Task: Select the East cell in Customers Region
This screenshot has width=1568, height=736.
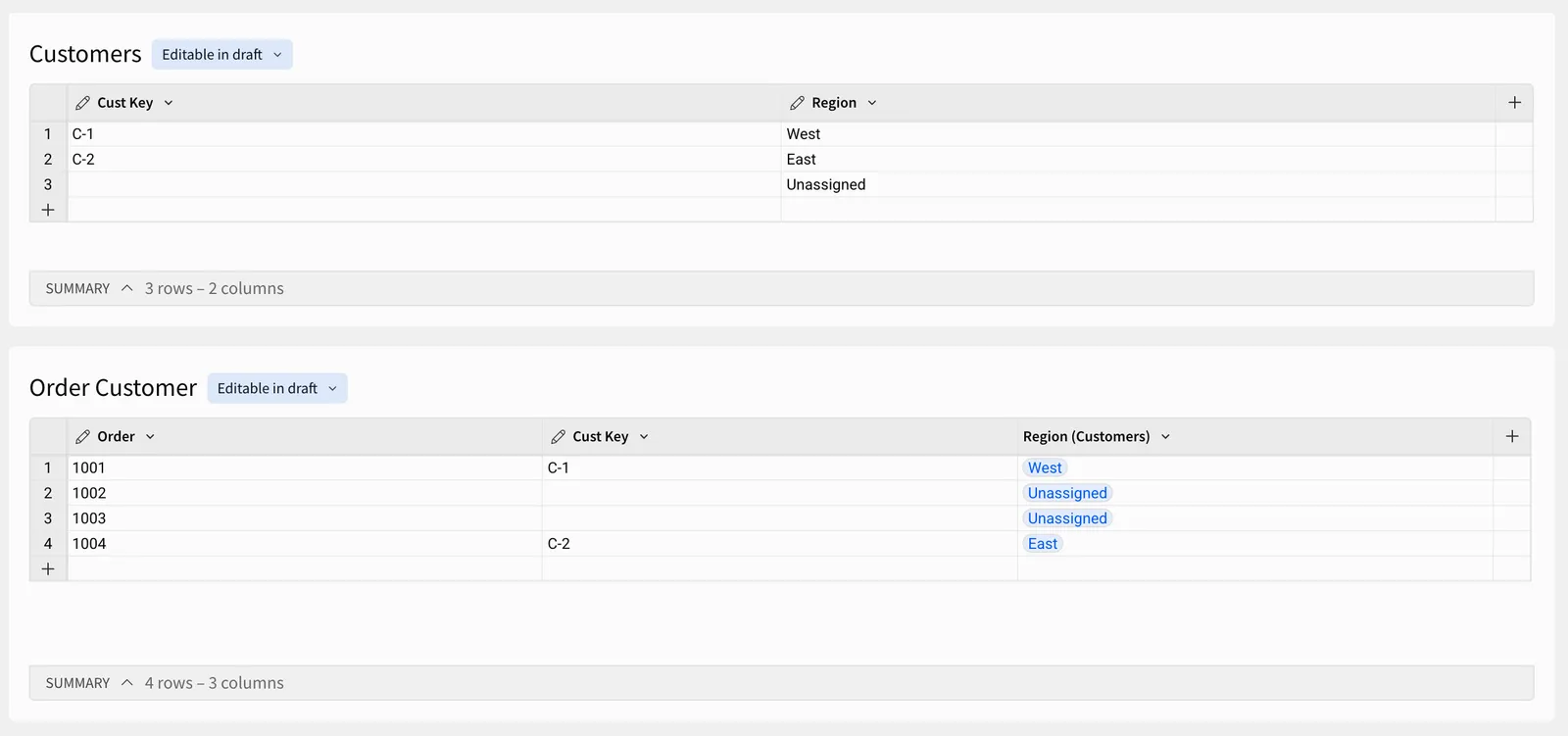Action: [x=1139, y=160]
